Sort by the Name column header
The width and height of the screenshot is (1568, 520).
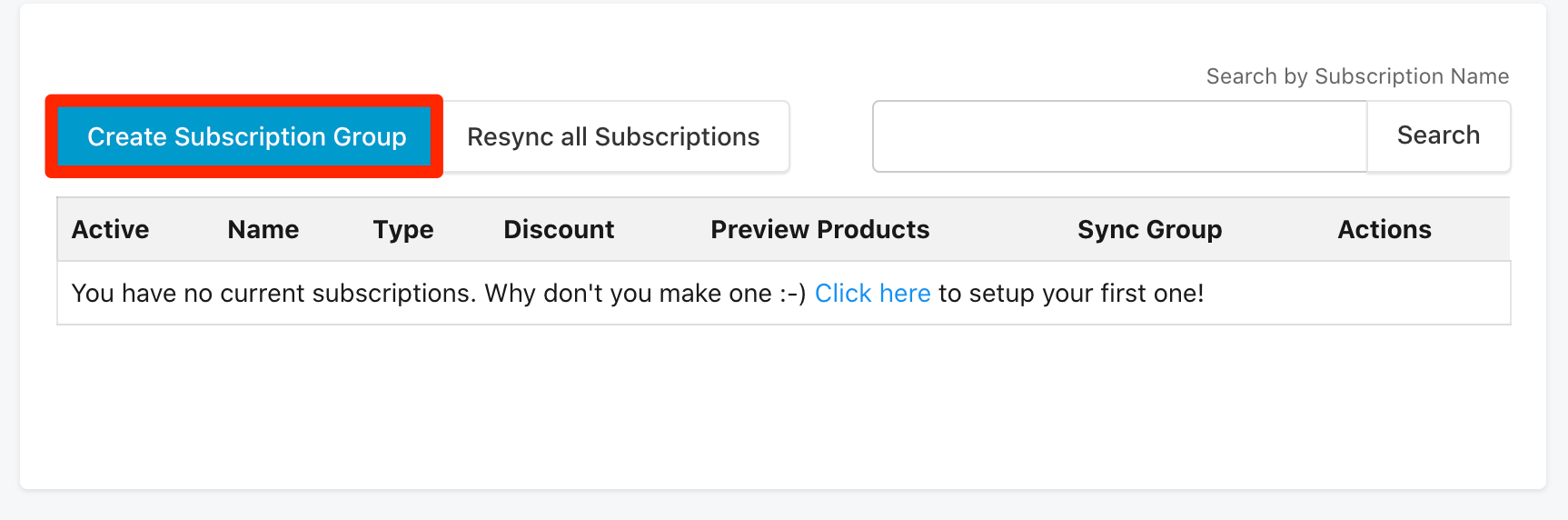[x=263, y=230]
